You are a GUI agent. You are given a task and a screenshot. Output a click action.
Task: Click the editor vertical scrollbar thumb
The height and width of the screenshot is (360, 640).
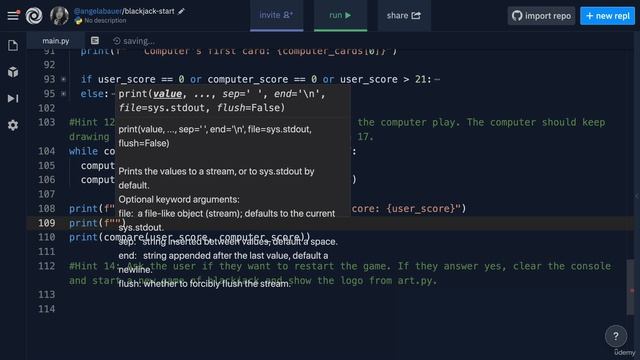click(631, 287)
